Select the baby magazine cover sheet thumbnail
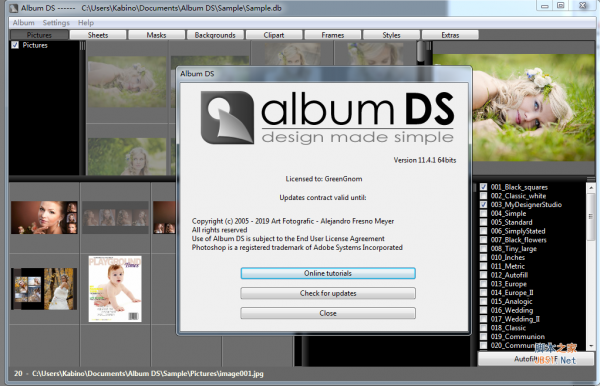The height and width of the screenshot is (386, 600). pyautogui.click(x=115, y=289)
